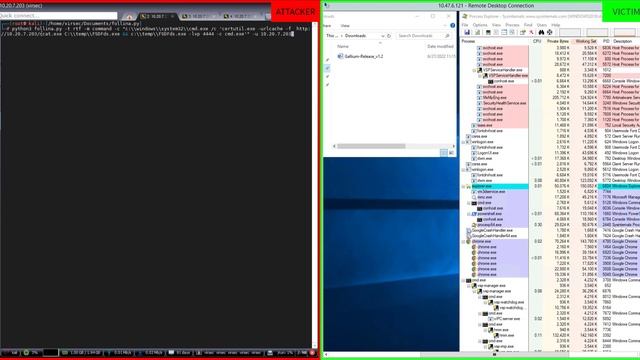Screen dimensions: 640x360
Task: Open the Options menu in Process Explorer
Action: coord(480,25)
